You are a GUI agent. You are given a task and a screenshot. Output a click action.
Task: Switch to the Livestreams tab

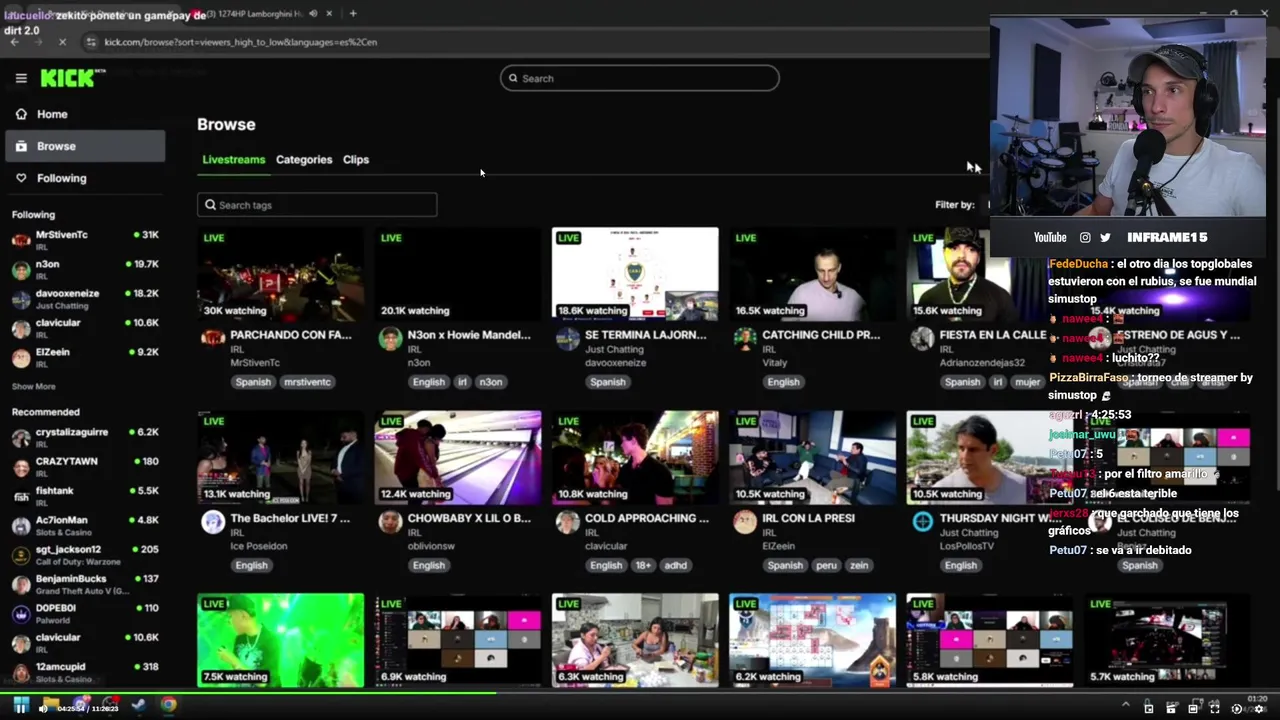[233, 160]
